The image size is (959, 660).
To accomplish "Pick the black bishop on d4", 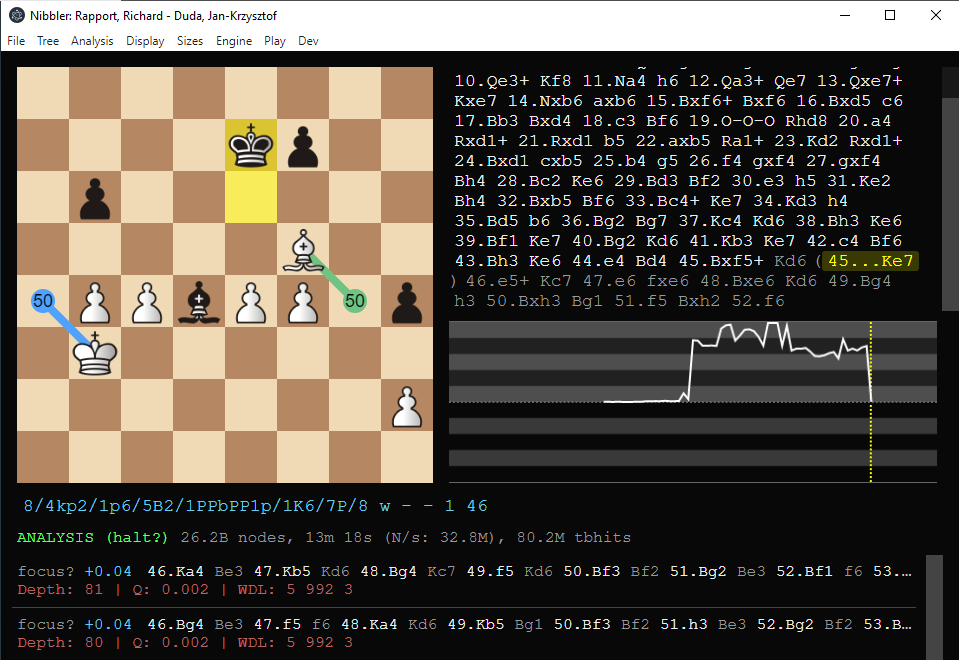I will click(x=199, y=301).
